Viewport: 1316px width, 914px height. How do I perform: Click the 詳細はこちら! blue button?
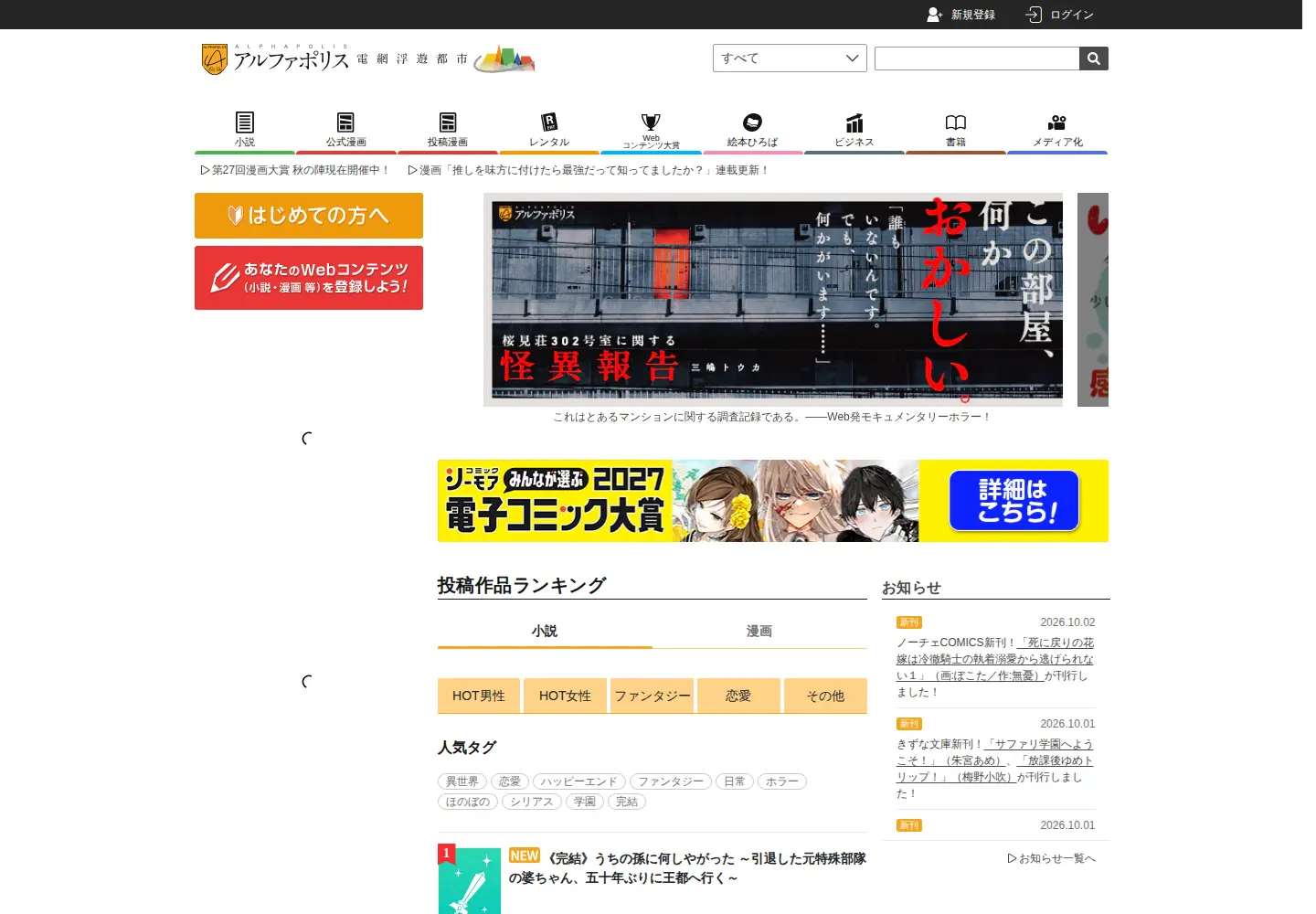tap(1014, 501)
